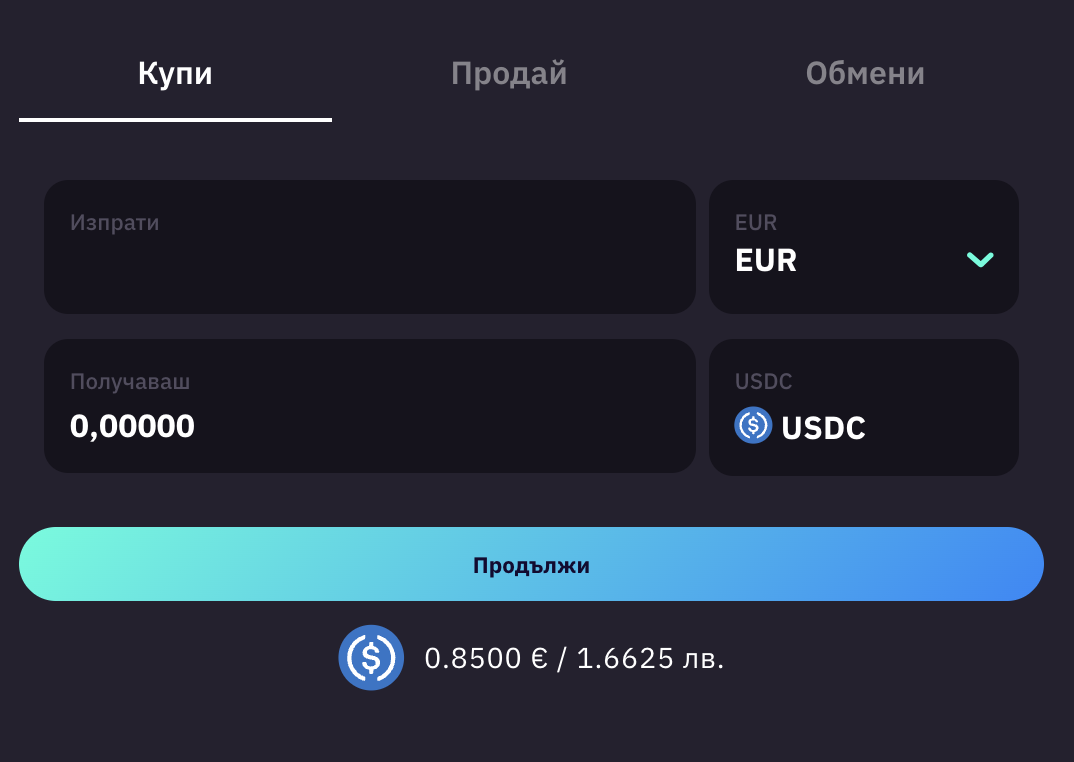
Task: Click the small USDC coin icon in selector
Action: point(753,426)
